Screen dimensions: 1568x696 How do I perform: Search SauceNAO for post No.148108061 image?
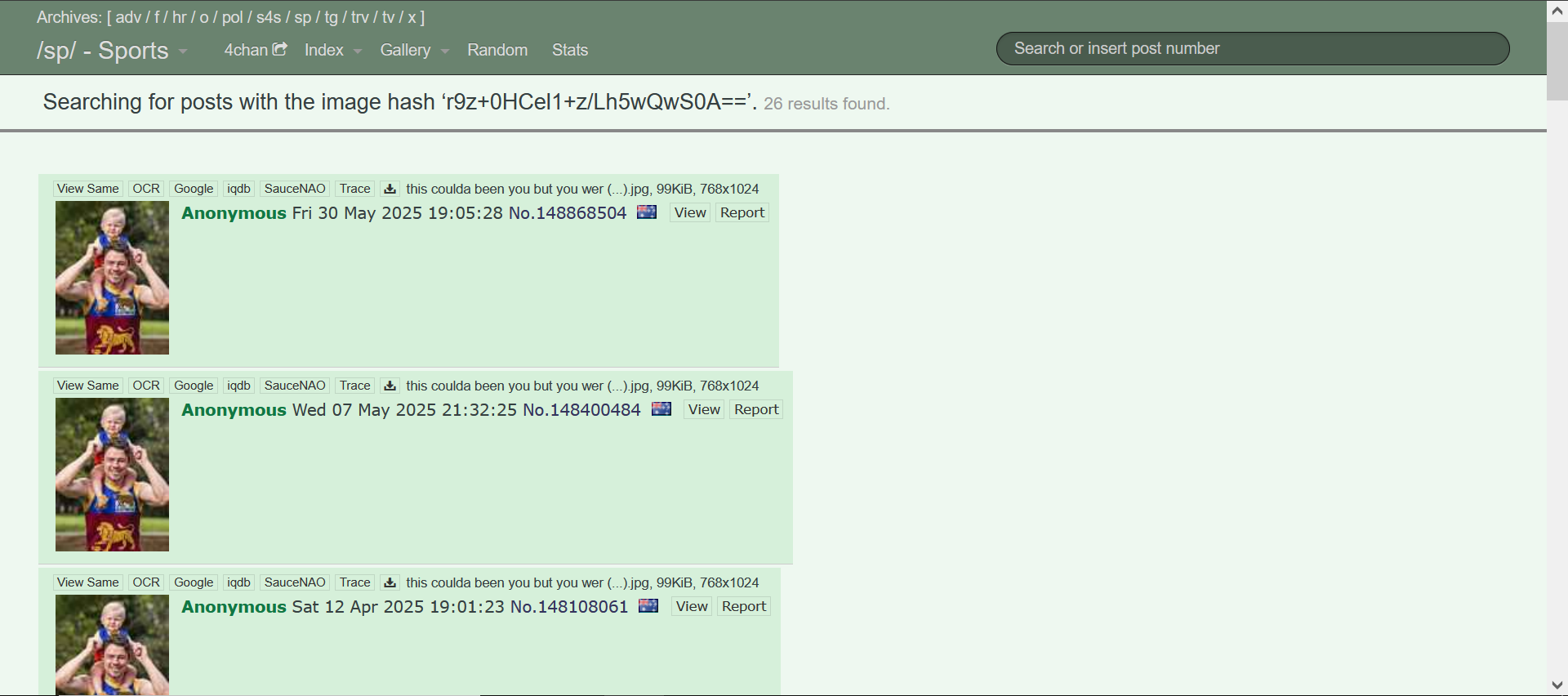point(295,582)
